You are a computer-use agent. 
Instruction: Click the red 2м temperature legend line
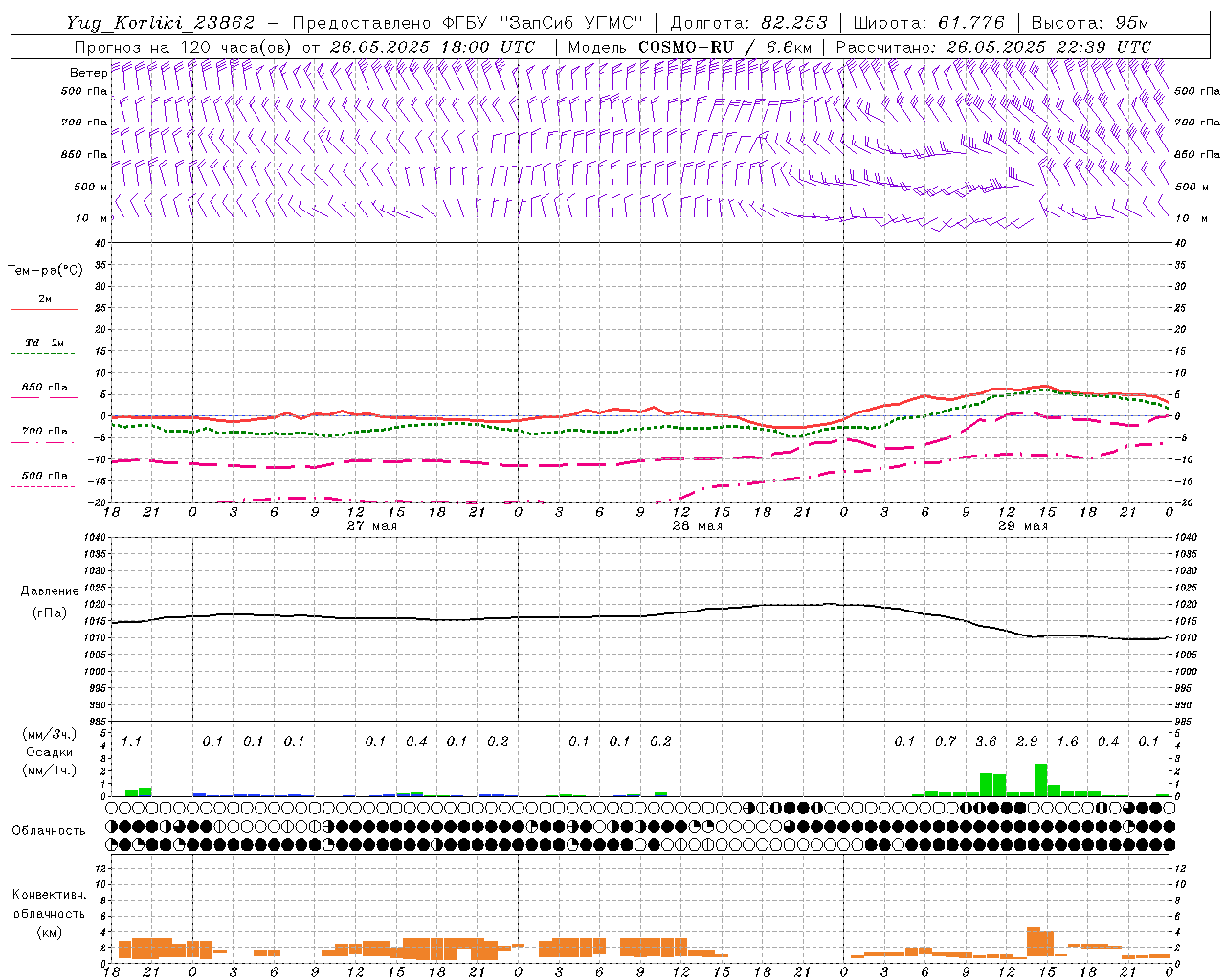tap(44, 309)
